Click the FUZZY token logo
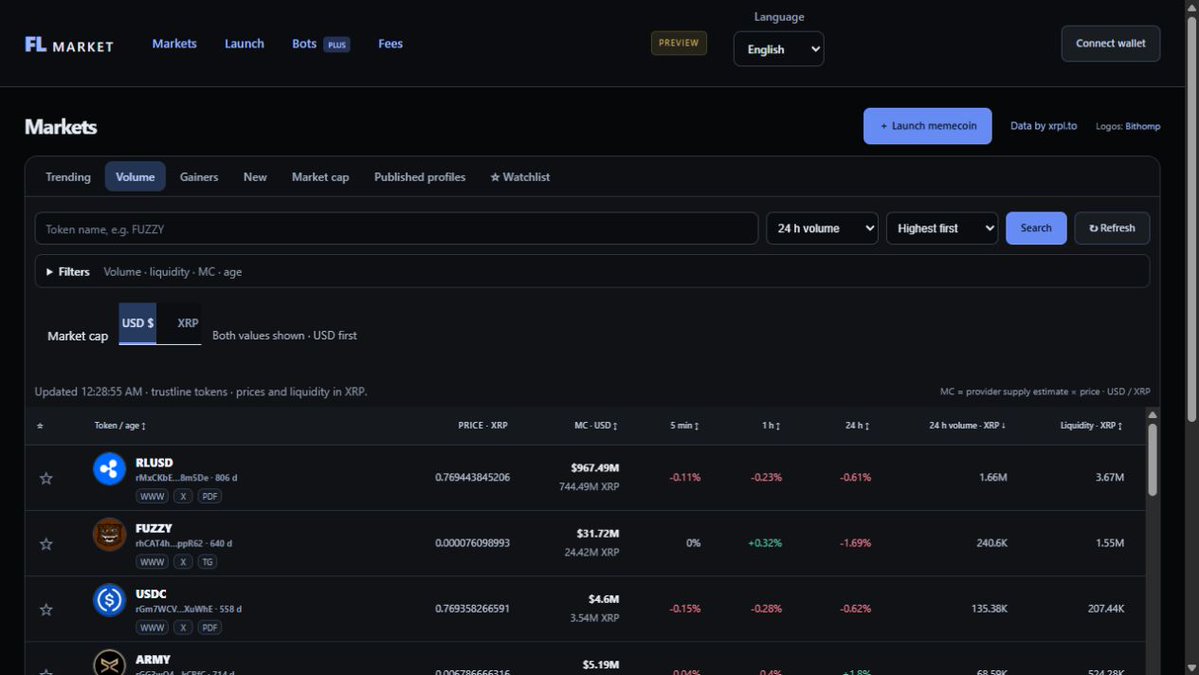The image size is (1199, 675). click(109, 534)
